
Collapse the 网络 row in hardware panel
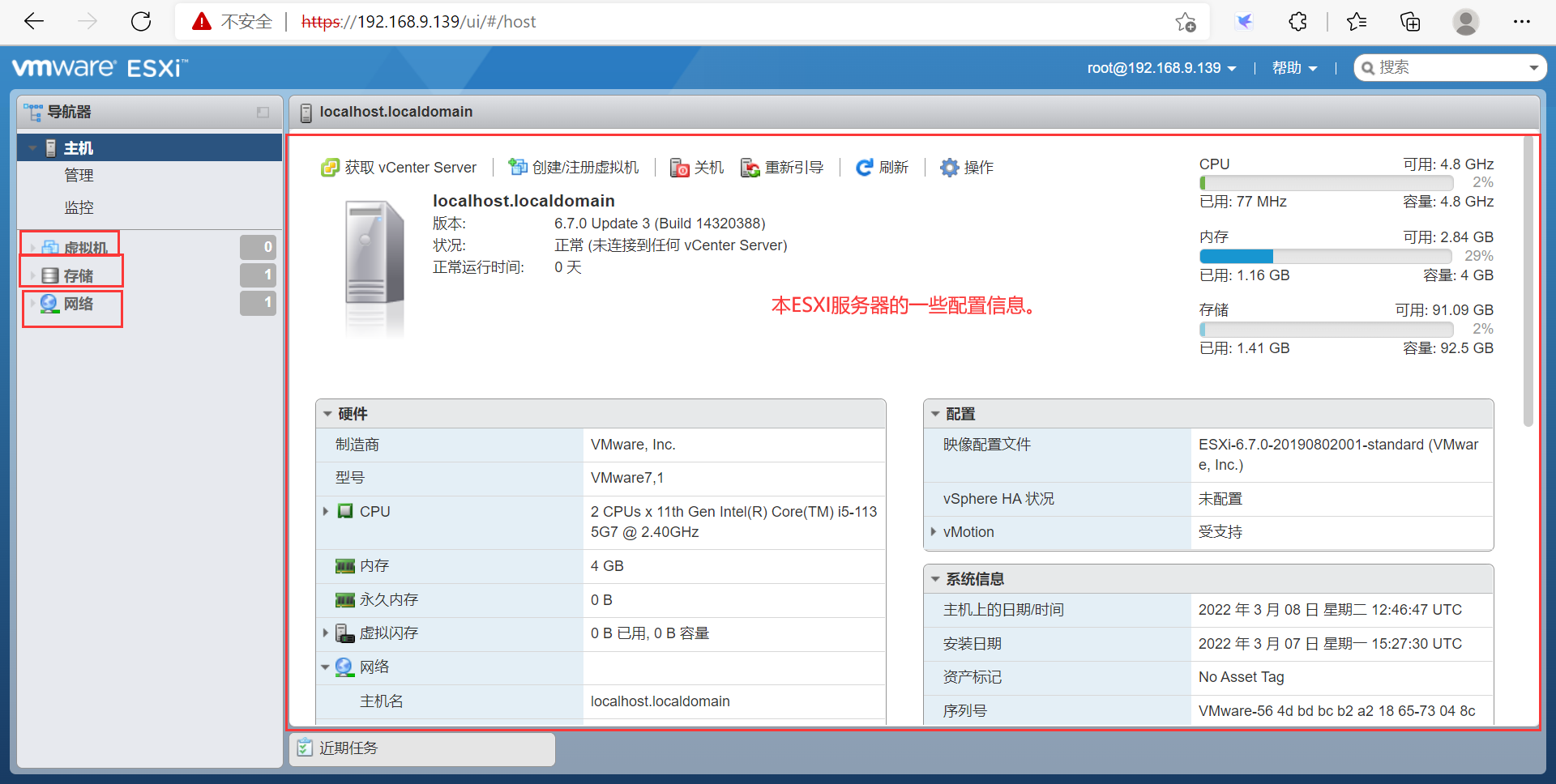pyautogui.click(x=326, y=667)
